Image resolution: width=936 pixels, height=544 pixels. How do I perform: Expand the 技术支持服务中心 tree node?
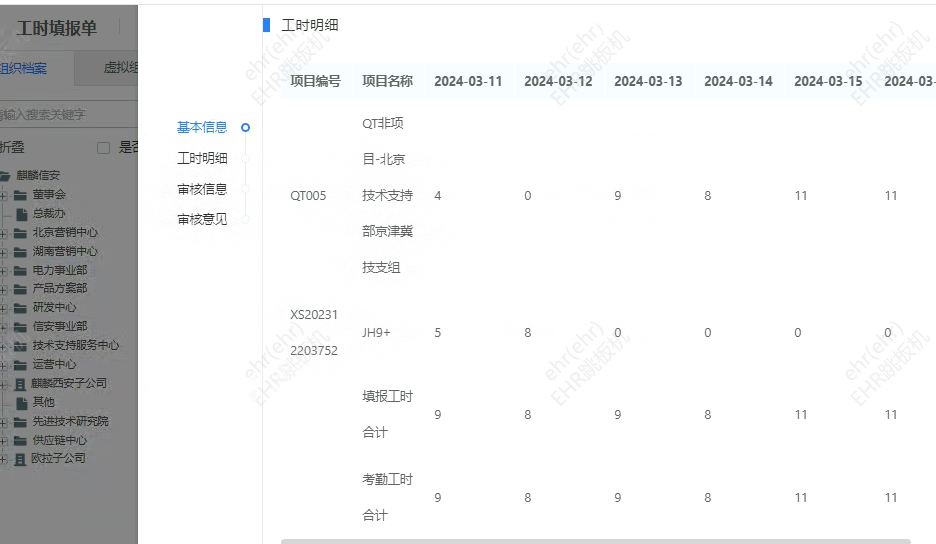click(4, 346)
